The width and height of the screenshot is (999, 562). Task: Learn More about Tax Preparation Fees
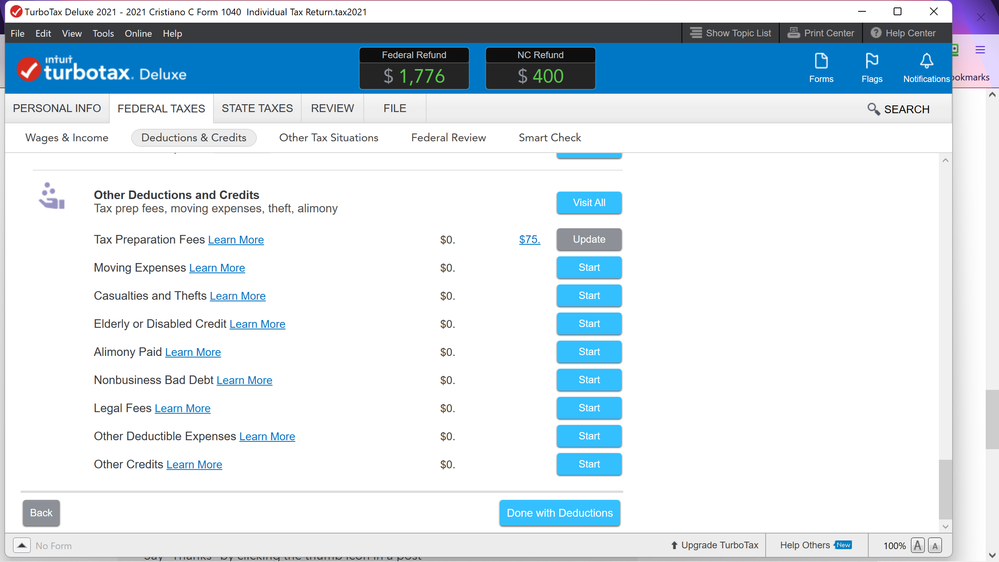(x=236, y=240)
